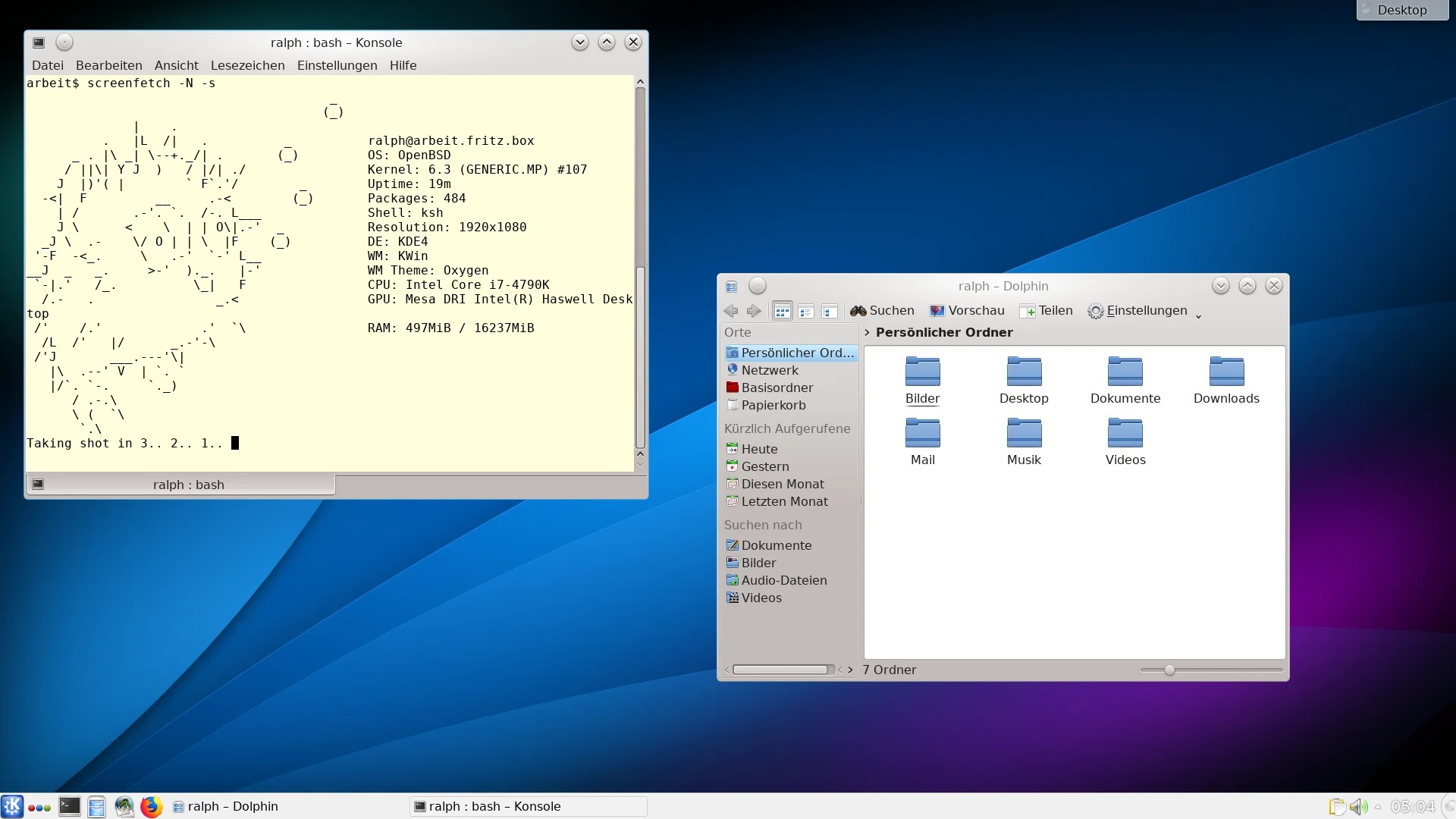Open the KDE application launcher menu
Viewport: 1456px width, 819px height.
click(12, 806)
